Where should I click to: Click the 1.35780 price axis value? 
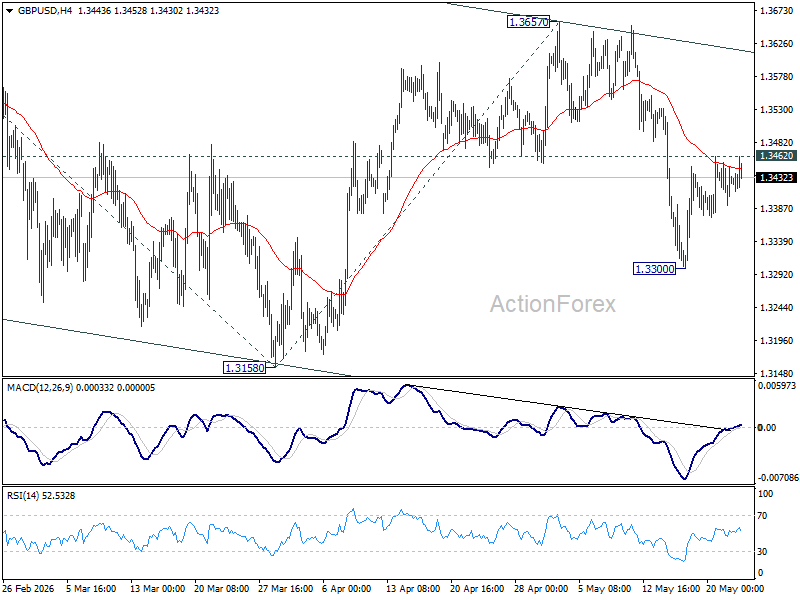pyautogui.click(x=777, y=77)
